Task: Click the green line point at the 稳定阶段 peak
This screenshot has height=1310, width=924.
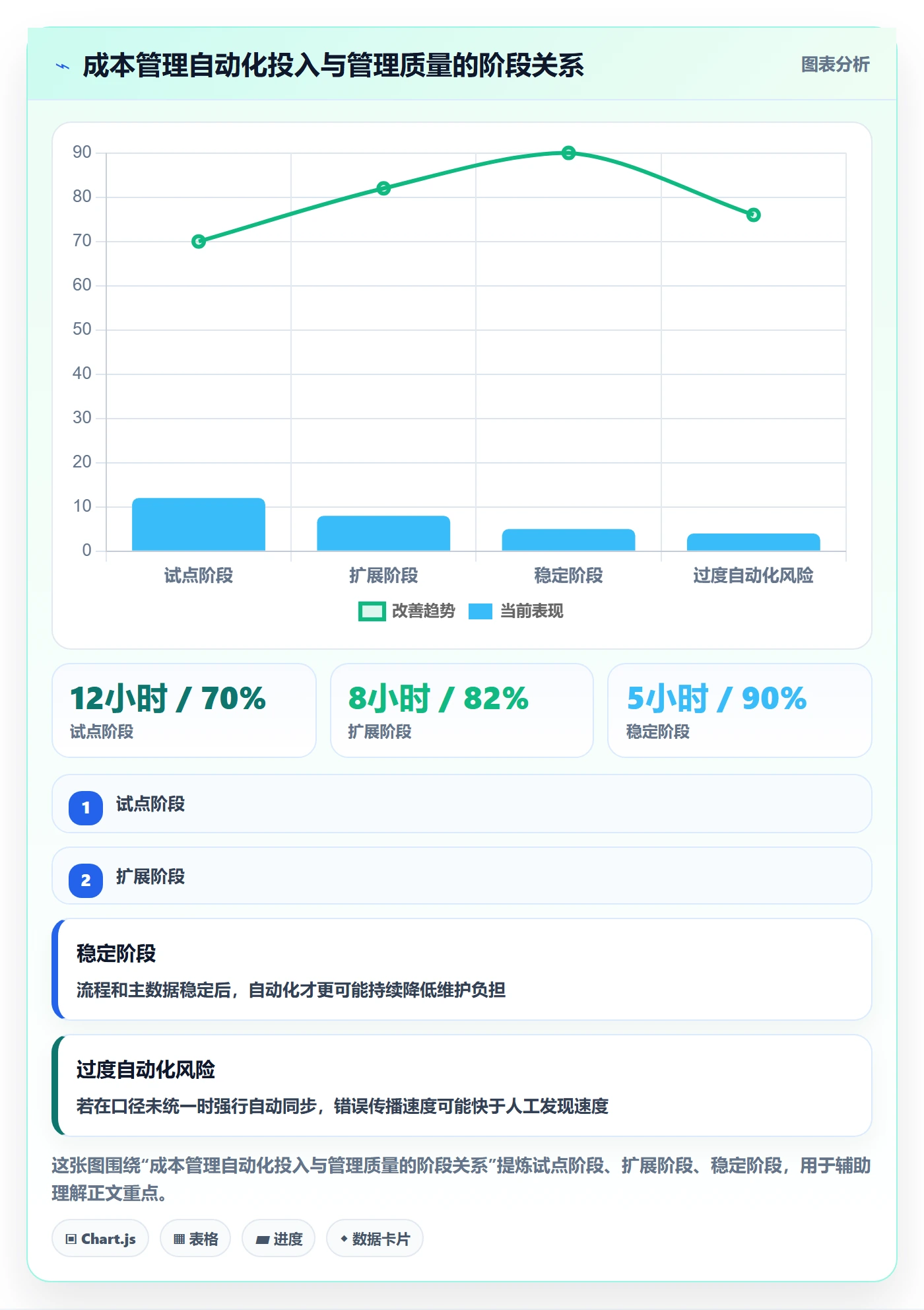Action: [x=568, y=153]
